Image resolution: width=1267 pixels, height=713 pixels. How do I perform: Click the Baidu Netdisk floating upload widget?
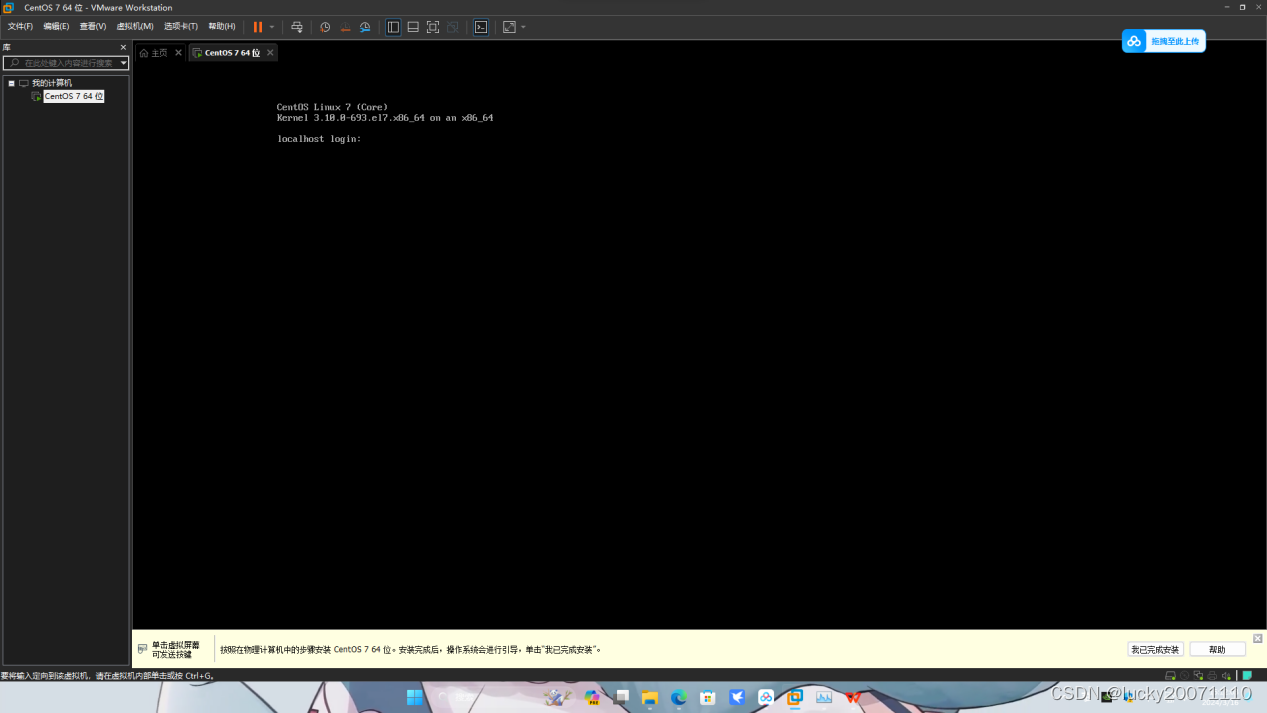coord(1164,41)
